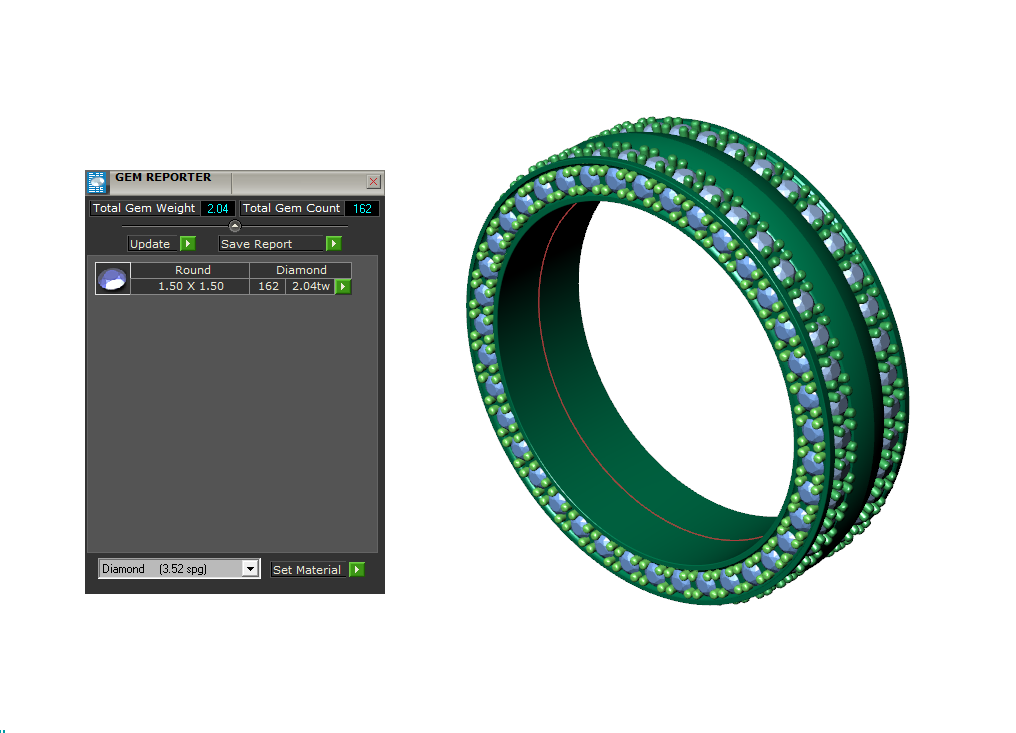Click the Gem Reporter title bar icon
This screenshot has height=733, width=1016.
[97, 182]
